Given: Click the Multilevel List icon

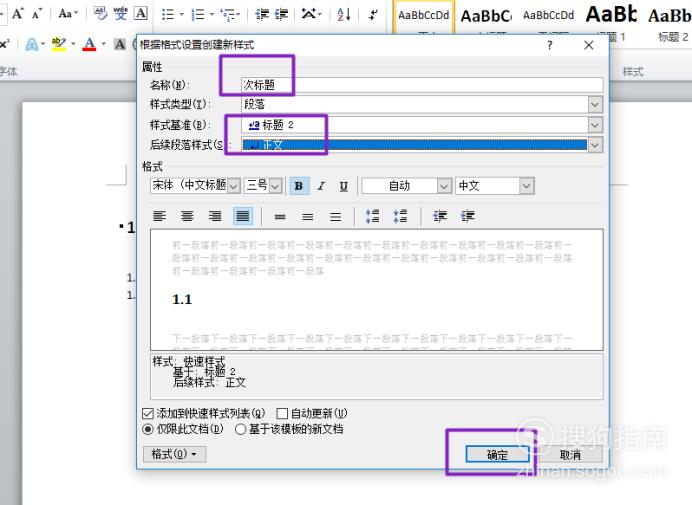Looking at the screenshot, I should [x=229, y=15].
